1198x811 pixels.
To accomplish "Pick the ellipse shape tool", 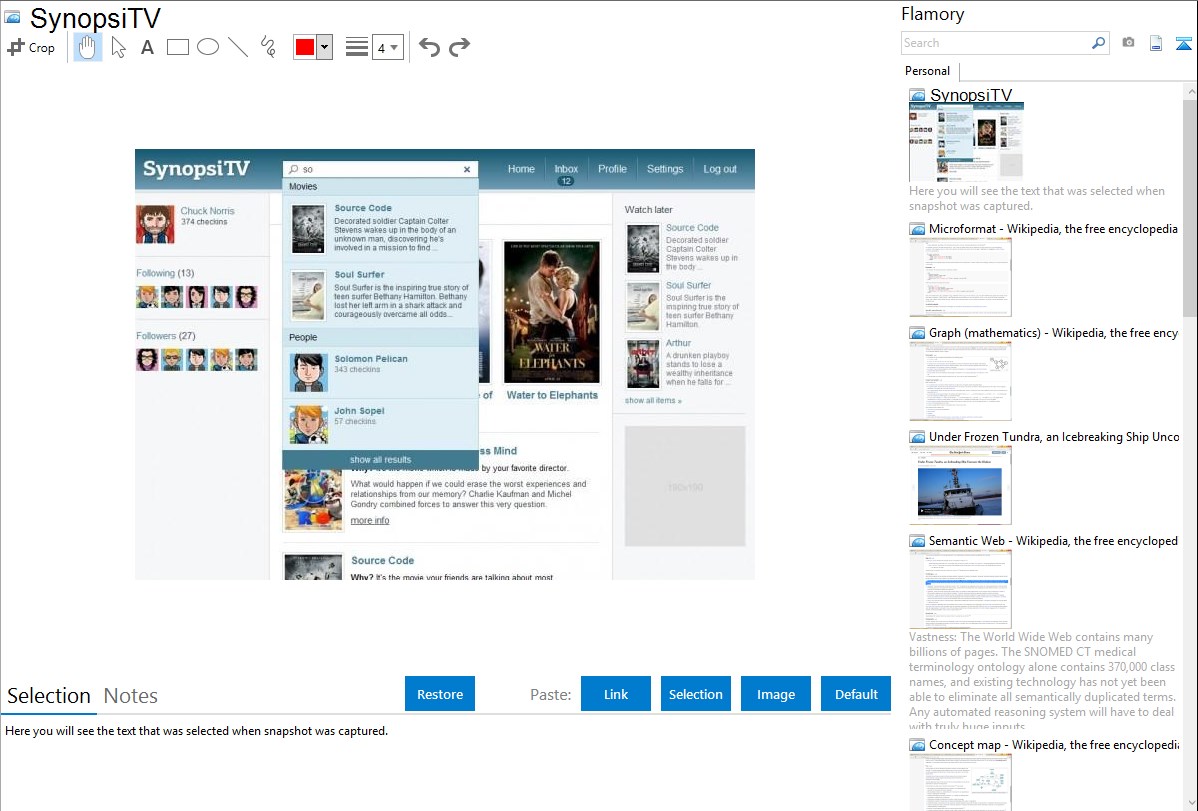I will (208, 47).
